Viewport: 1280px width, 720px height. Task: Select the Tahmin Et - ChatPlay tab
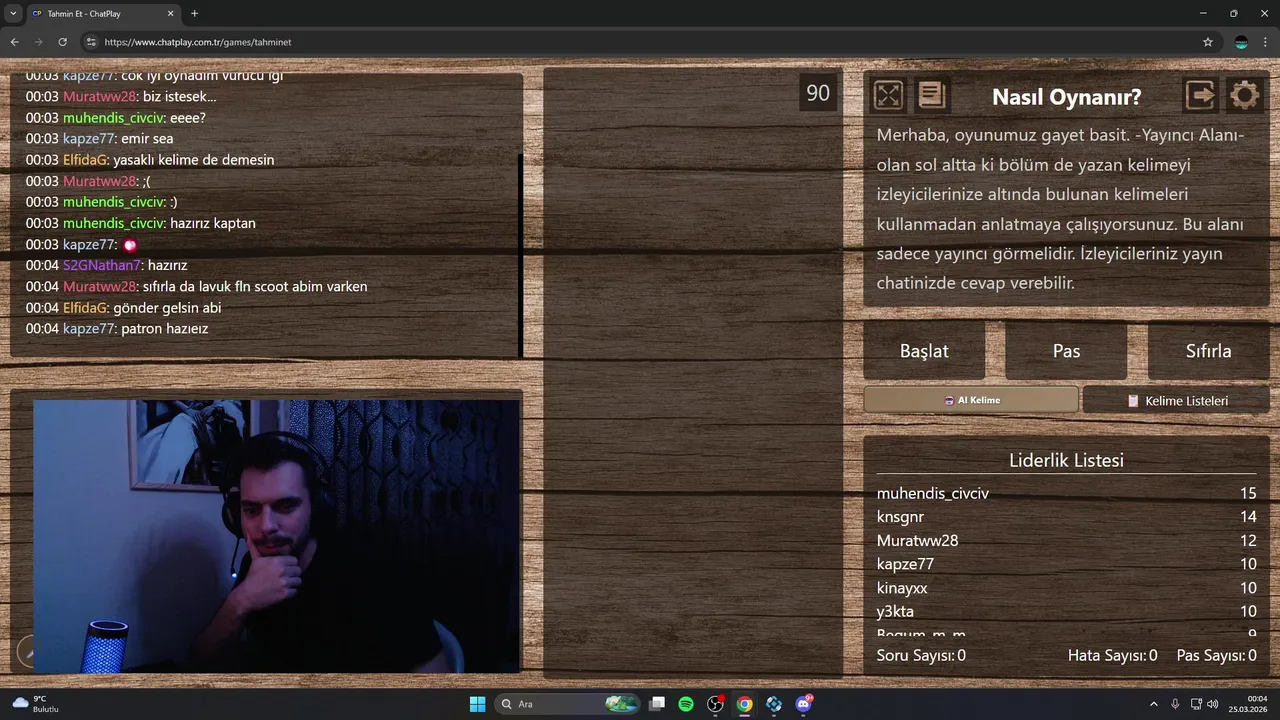click(x=103, y=14)
